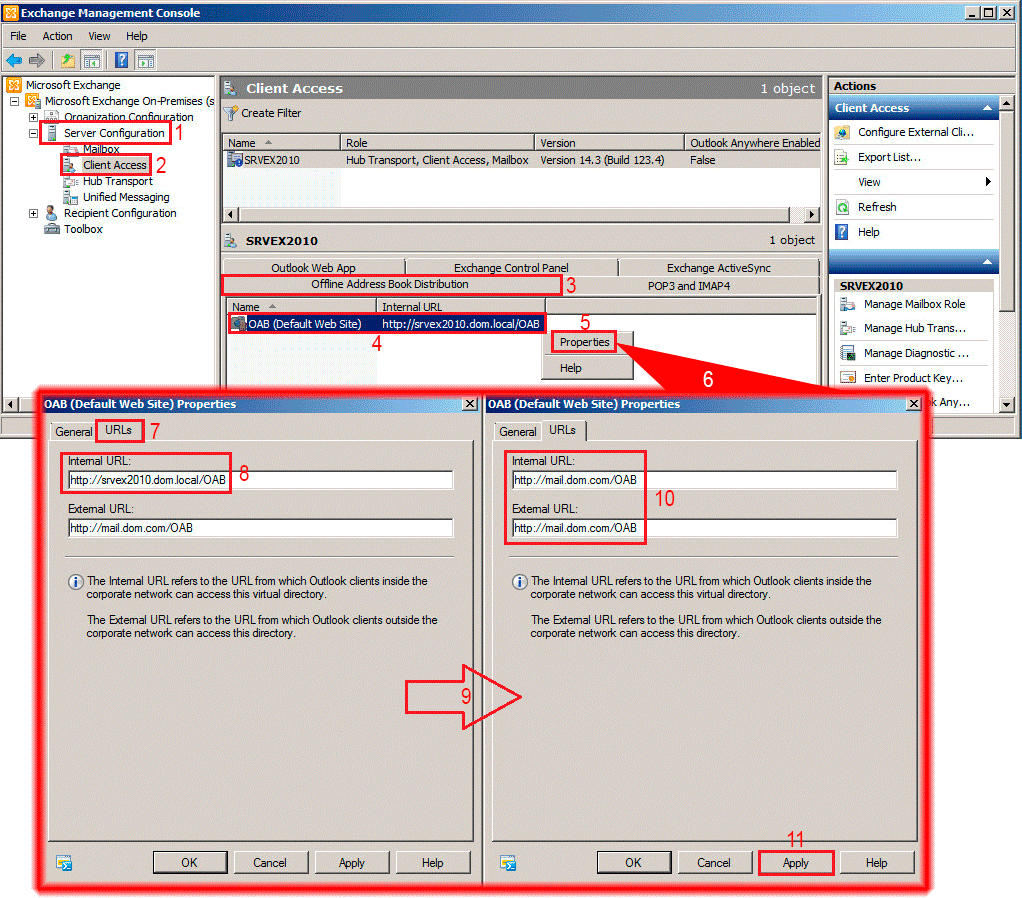Open the Action menu
Viewport: 1022px width, 898px height.
(x=57, y=36)
